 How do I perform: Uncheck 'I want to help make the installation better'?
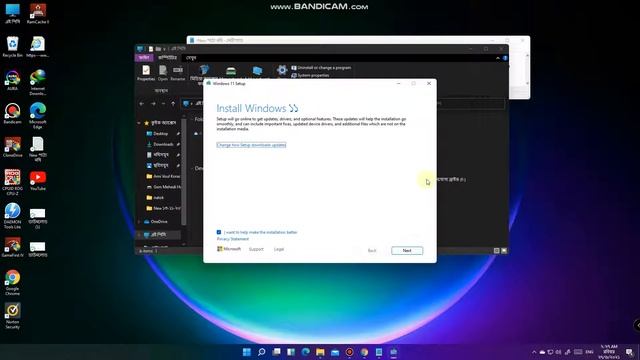pos(219,232)
